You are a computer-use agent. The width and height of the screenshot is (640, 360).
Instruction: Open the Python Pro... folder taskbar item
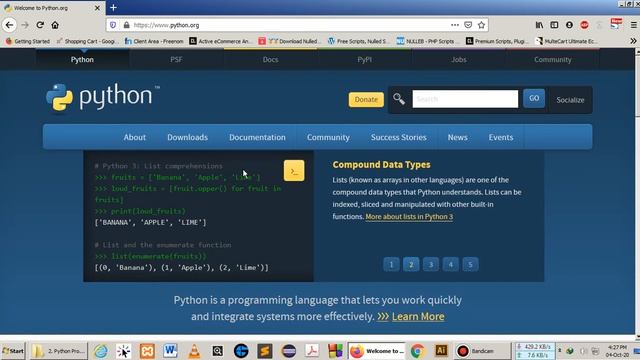point(58,351)
